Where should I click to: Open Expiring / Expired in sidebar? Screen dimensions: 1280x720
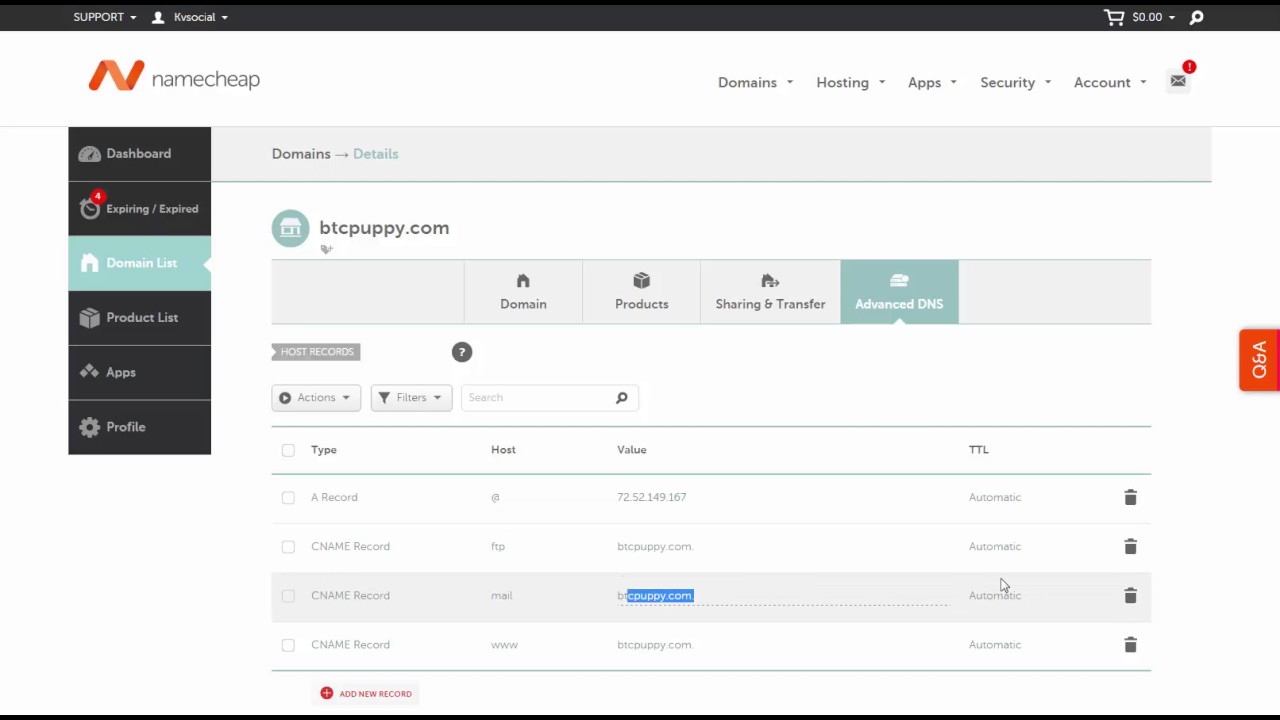pyautogui.click(x=140, y=208)
